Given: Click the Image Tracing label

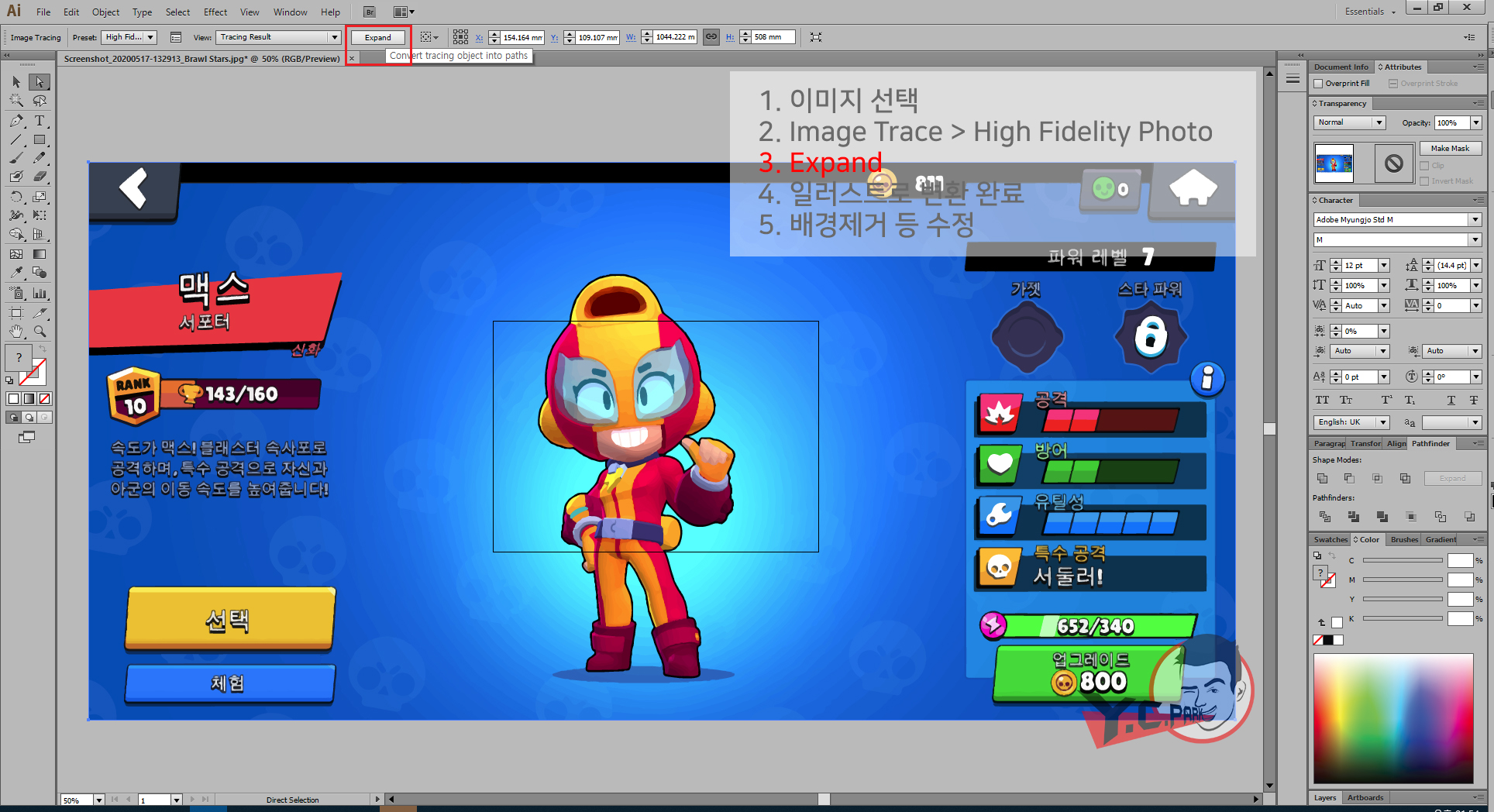Looking at the screenshot, I should (36, 37).
